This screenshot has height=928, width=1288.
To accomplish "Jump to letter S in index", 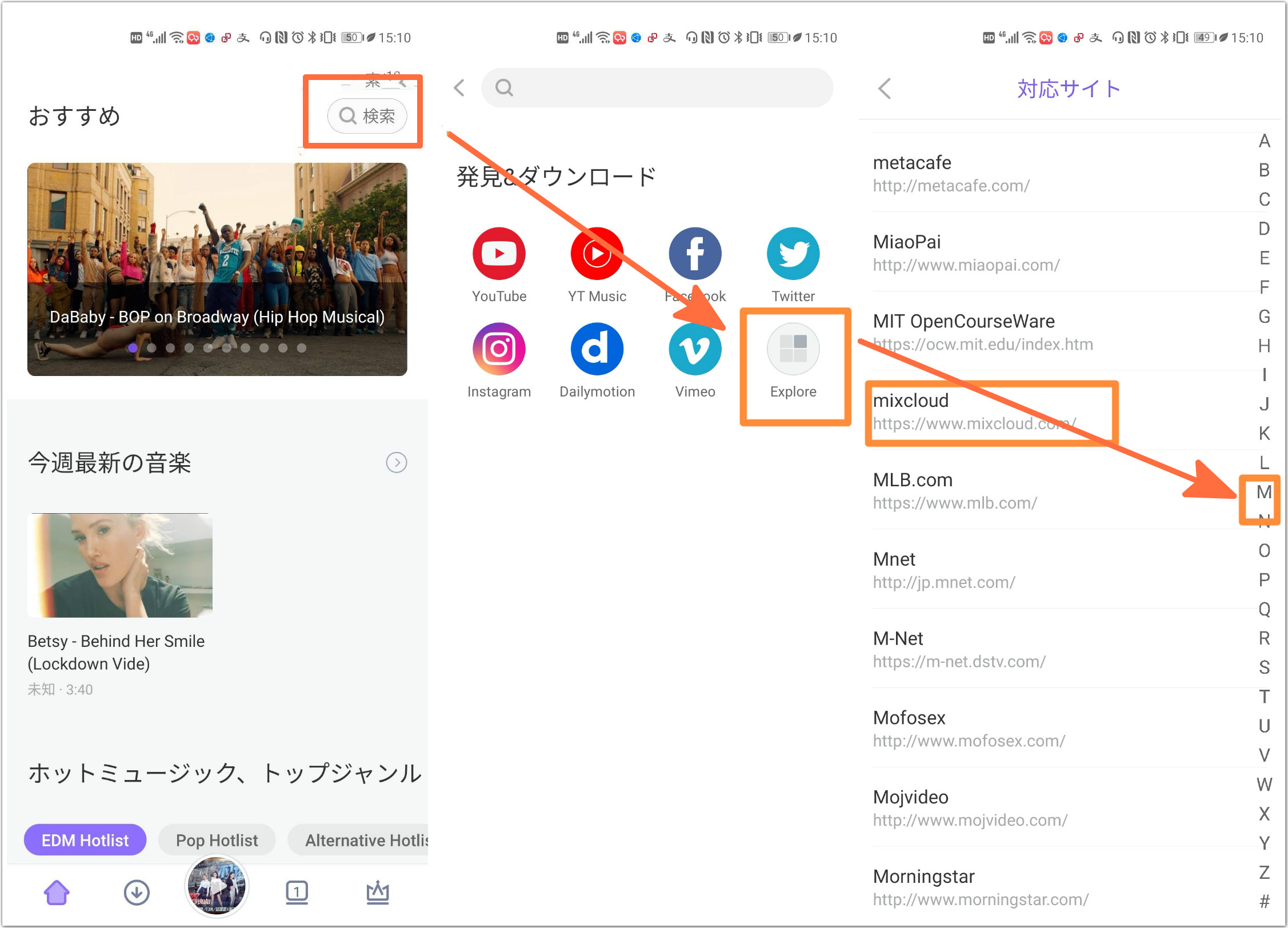I will click(1264, 667).
